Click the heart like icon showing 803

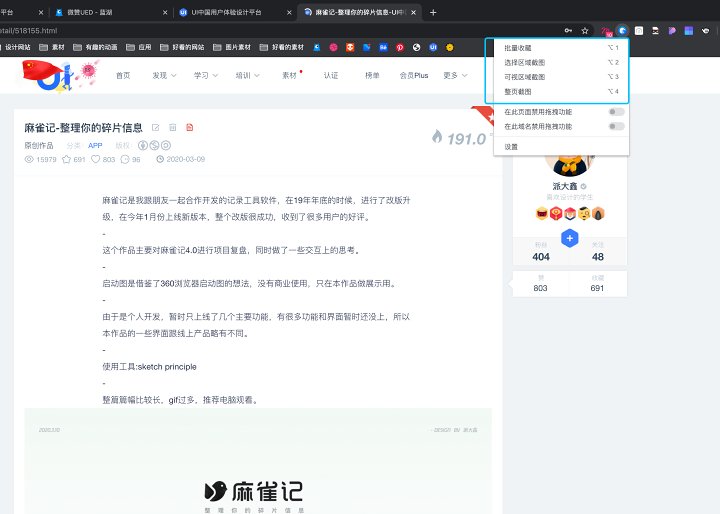(x=96, y=159)
